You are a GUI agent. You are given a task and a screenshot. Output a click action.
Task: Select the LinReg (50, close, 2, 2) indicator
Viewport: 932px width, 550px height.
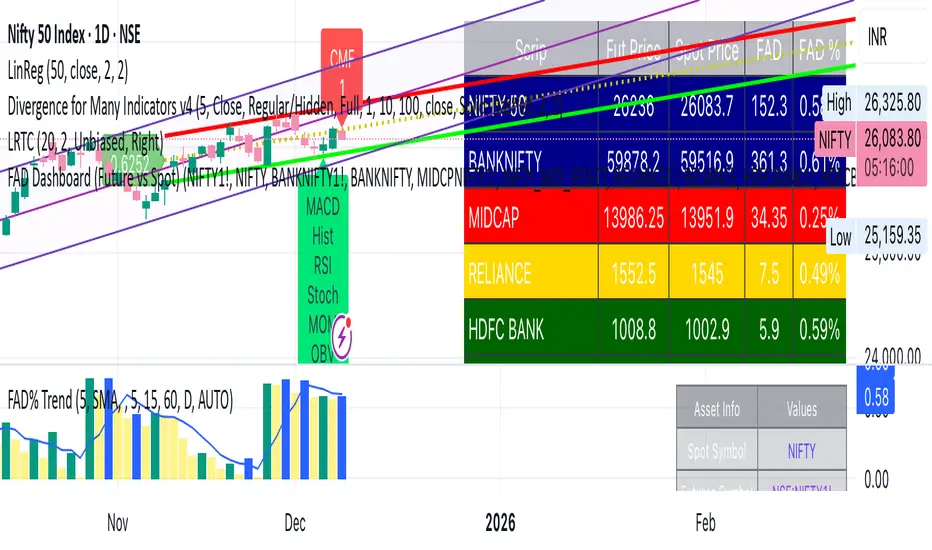tap(68, 71)
